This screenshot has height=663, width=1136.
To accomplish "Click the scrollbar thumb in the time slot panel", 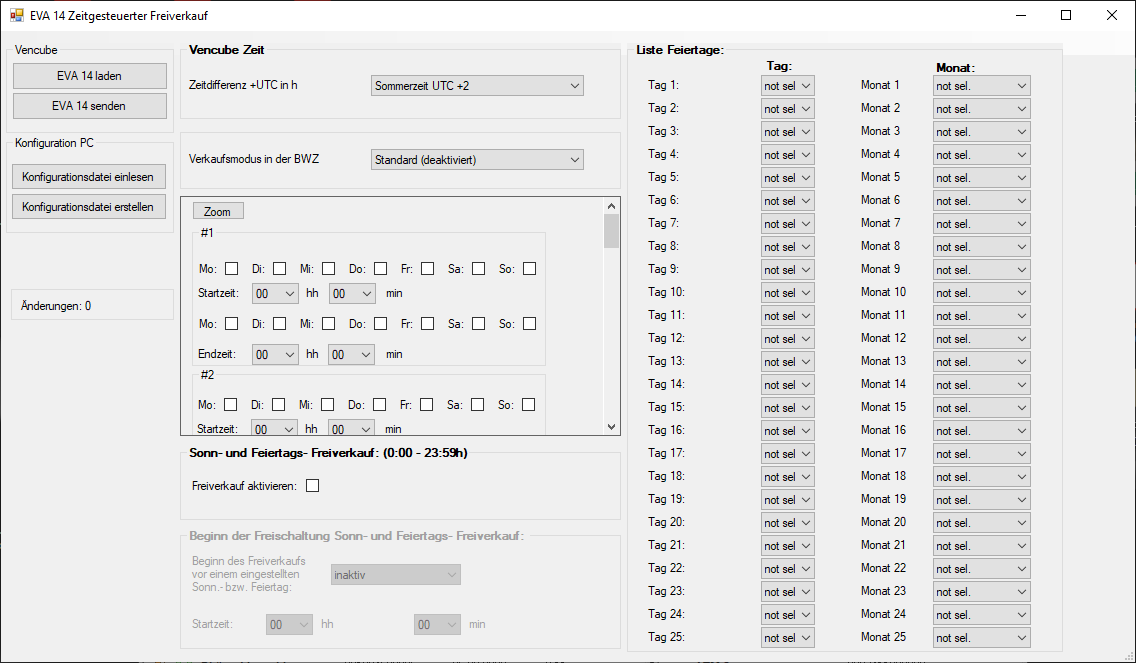I will 611,231.
